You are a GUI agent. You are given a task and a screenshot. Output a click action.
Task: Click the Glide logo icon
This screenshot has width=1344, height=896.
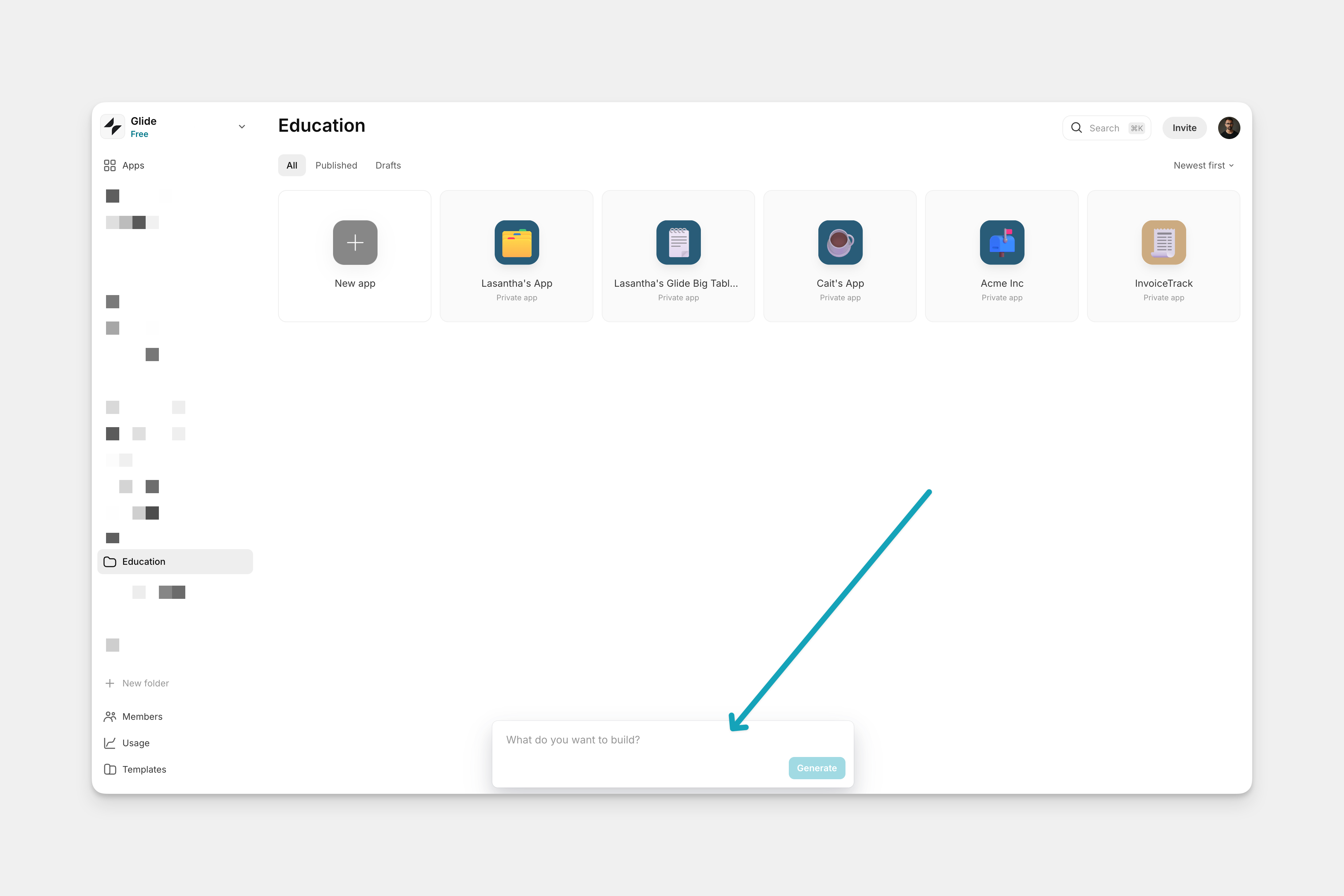(113, 127)
